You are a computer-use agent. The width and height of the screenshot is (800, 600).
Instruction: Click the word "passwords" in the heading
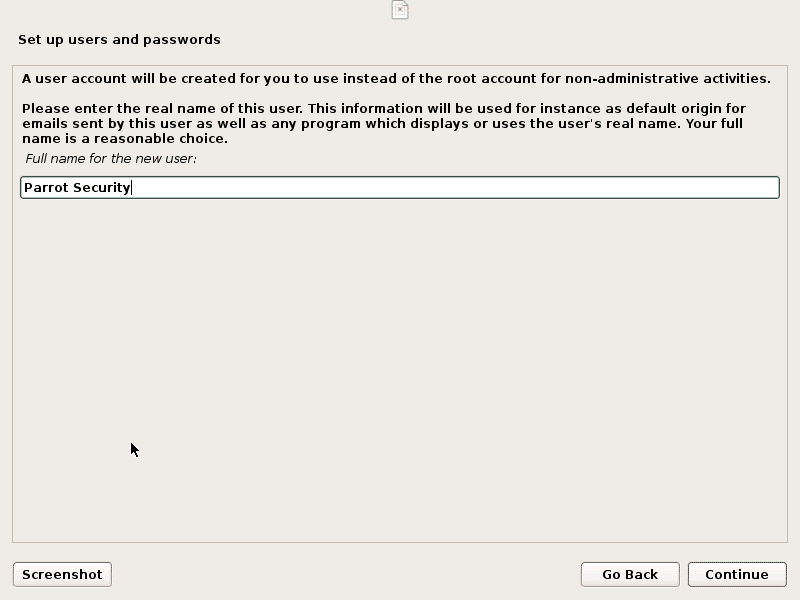186,40
